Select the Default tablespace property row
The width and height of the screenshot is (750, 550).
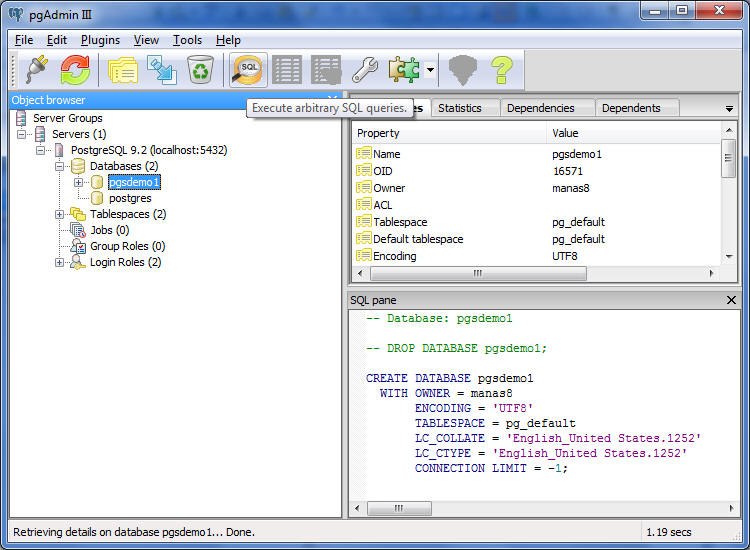pos(536,239)
